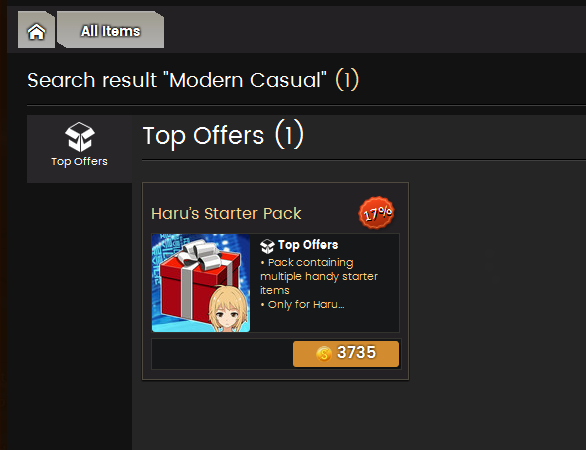
Task: Go to the shop home icon
Action: [36, 31]
